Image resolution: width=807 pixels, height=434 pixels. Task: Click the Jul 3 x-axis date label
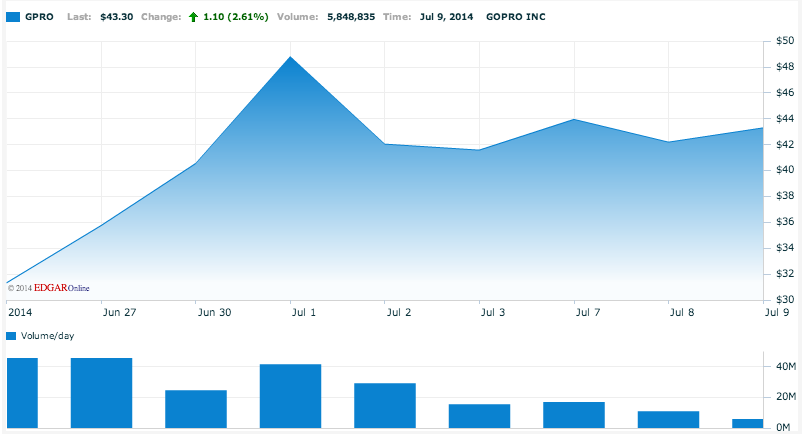pos(493,313)
